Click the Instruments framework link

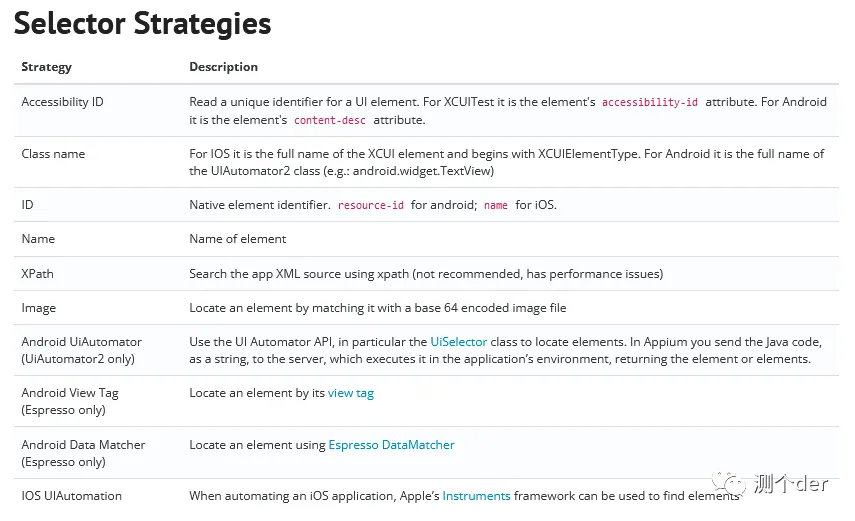tap(476, 496)
